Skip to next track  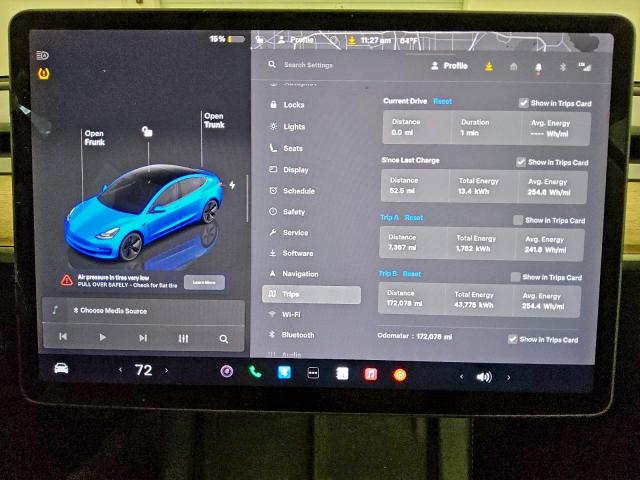click(143, 338)
